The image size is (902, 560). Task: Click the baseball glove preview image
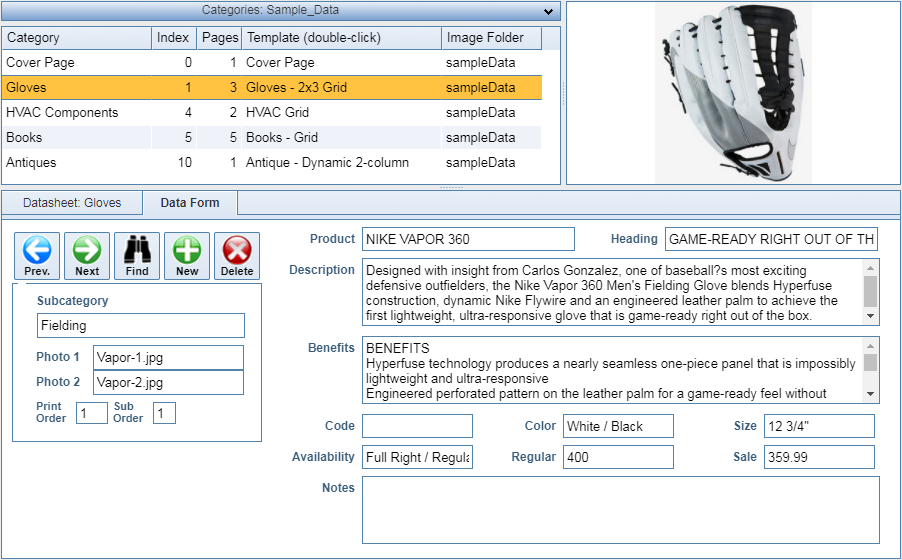tap(733, 92)
